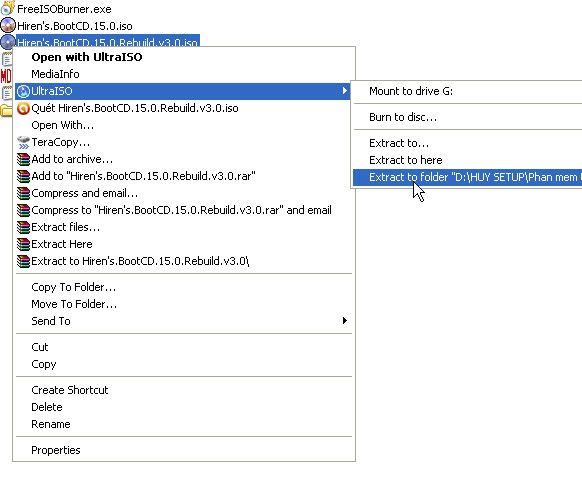Viewport: 582px width, 480px height.
Task: Expand the UltraISO submenu arrow
Action: (x=345, y=91)
